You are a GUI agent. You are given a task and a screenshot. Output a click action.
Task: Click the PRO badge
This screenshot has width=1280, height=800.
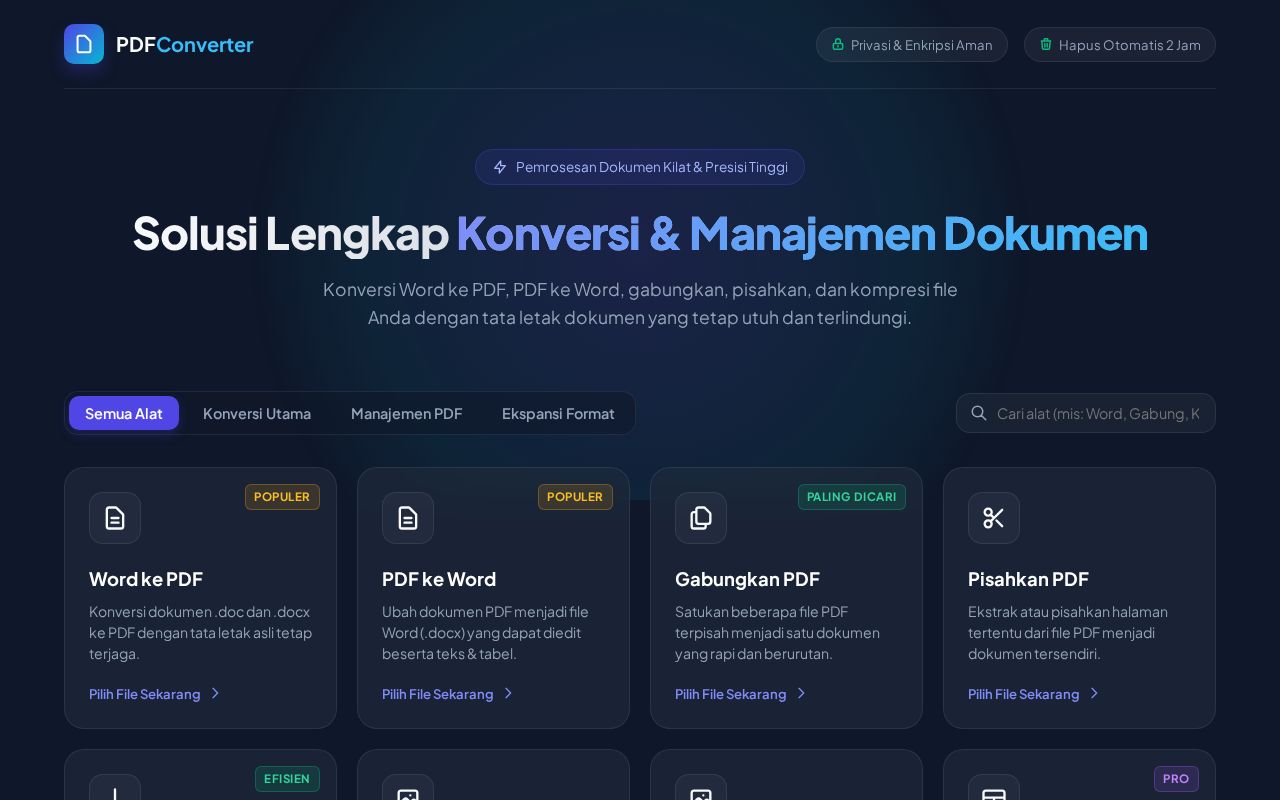tap(1176, 779)
